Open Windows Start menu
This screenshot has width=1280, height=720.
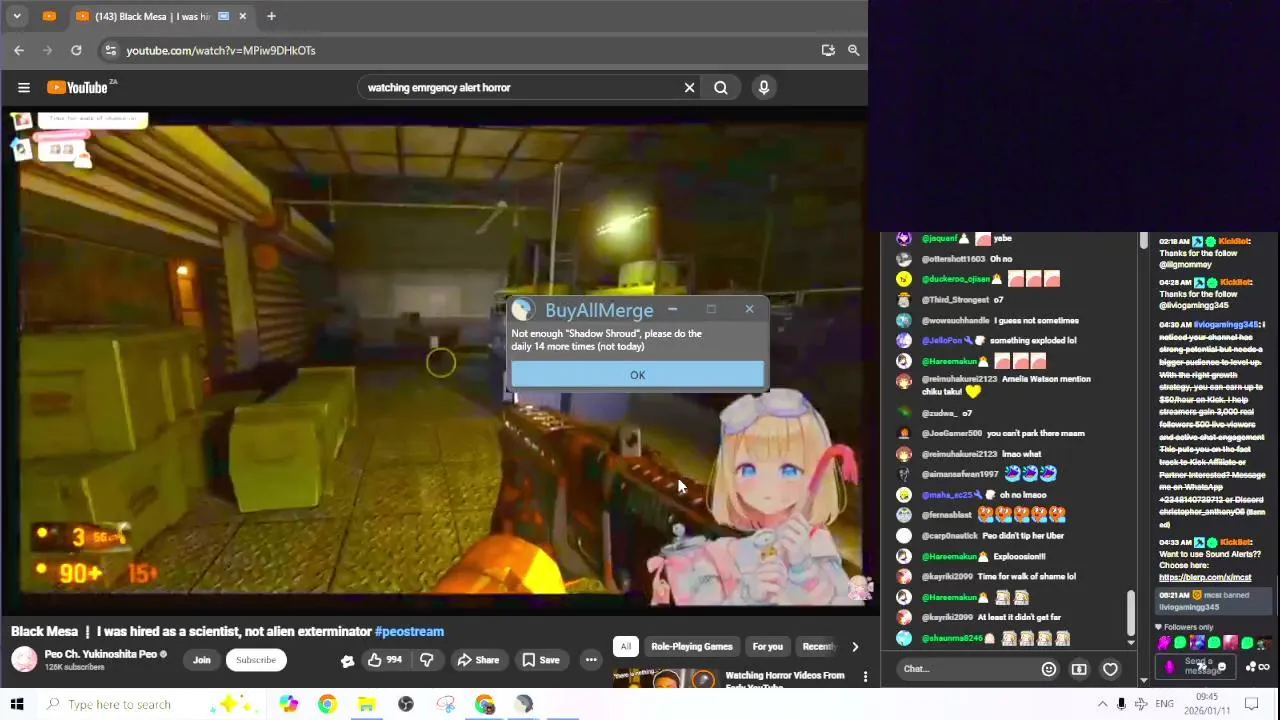pos(17,704)
